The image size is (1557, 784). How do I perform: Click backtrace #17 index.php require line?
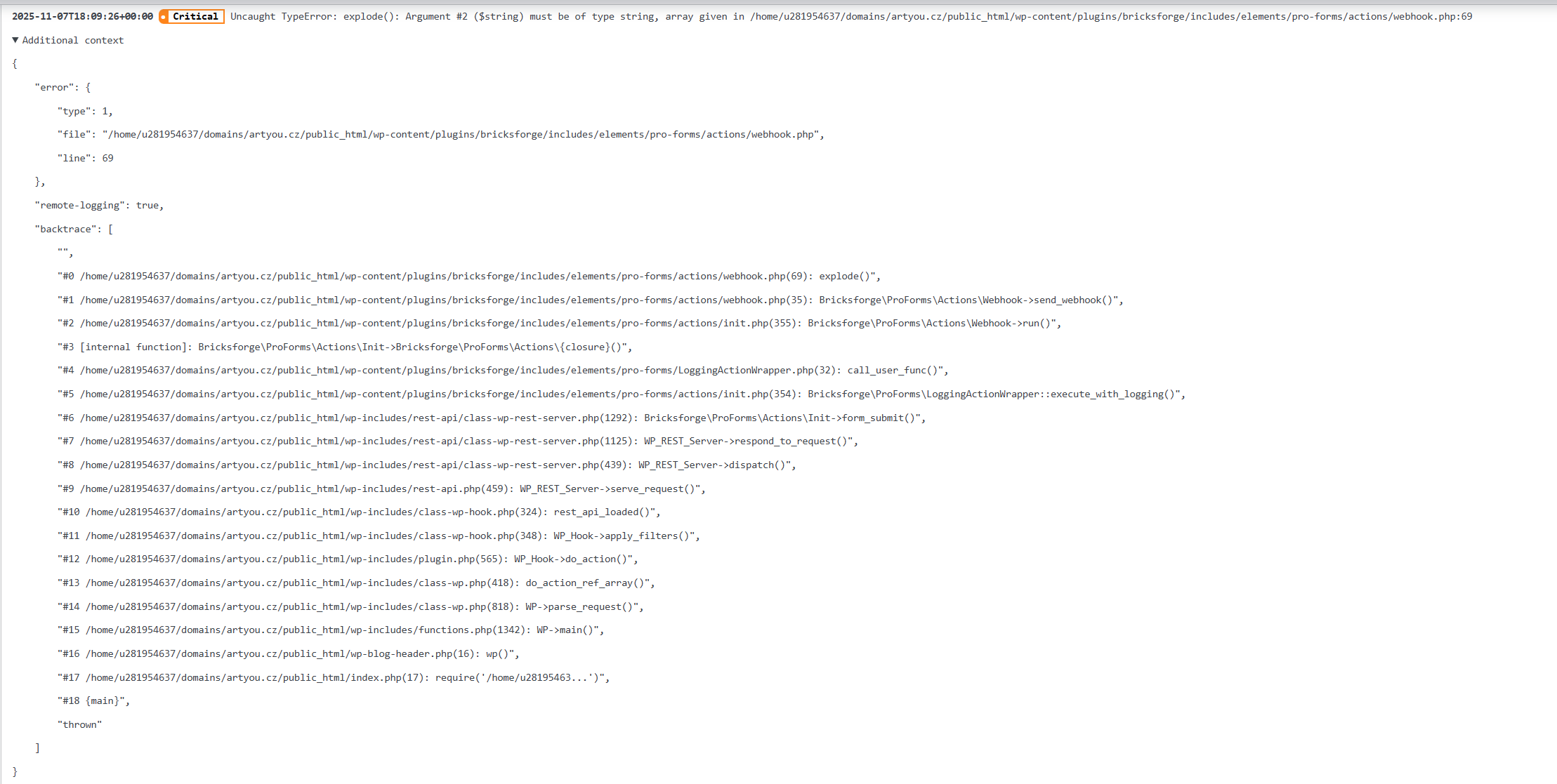point(333,677)
